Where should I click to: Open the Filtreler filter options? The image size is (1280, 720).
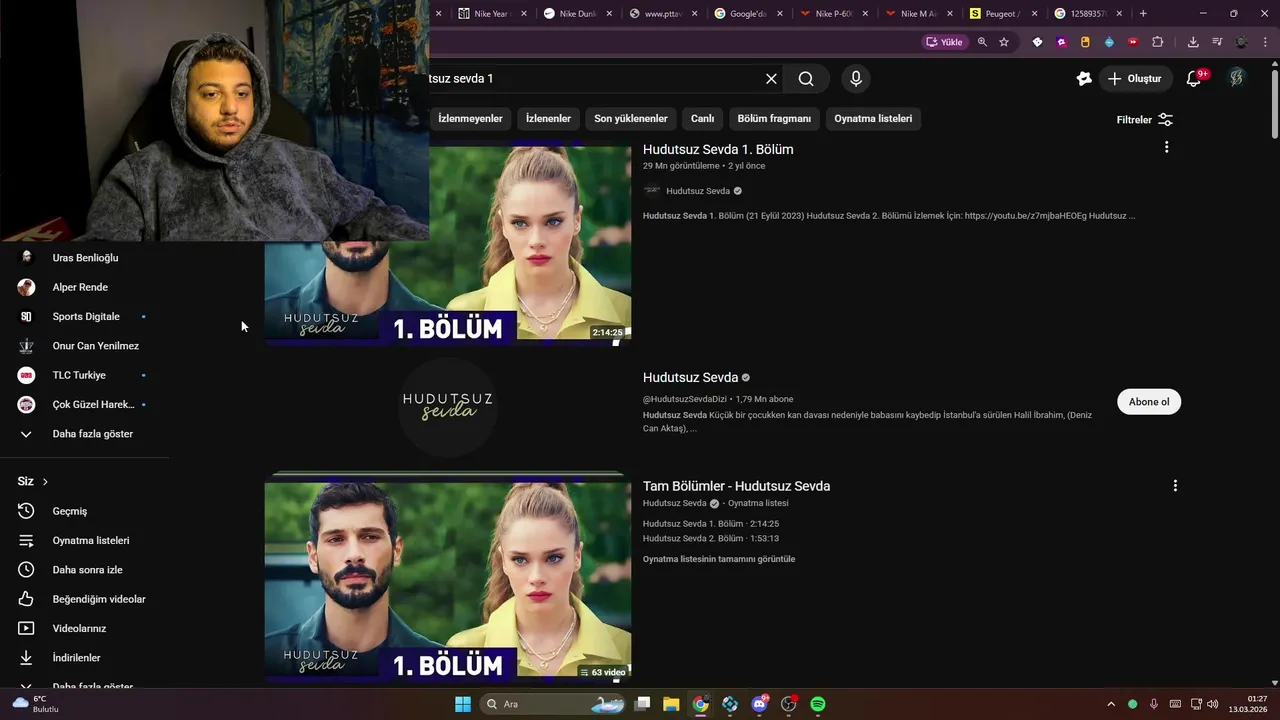1144,120
